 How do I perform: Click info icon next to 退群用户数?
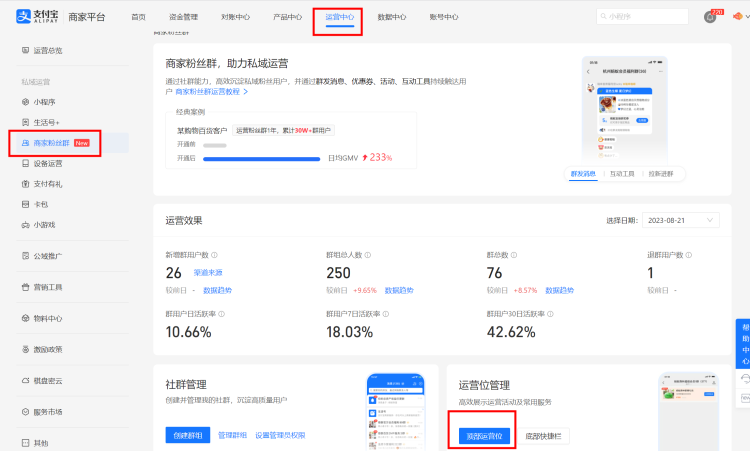click(689, 255)
